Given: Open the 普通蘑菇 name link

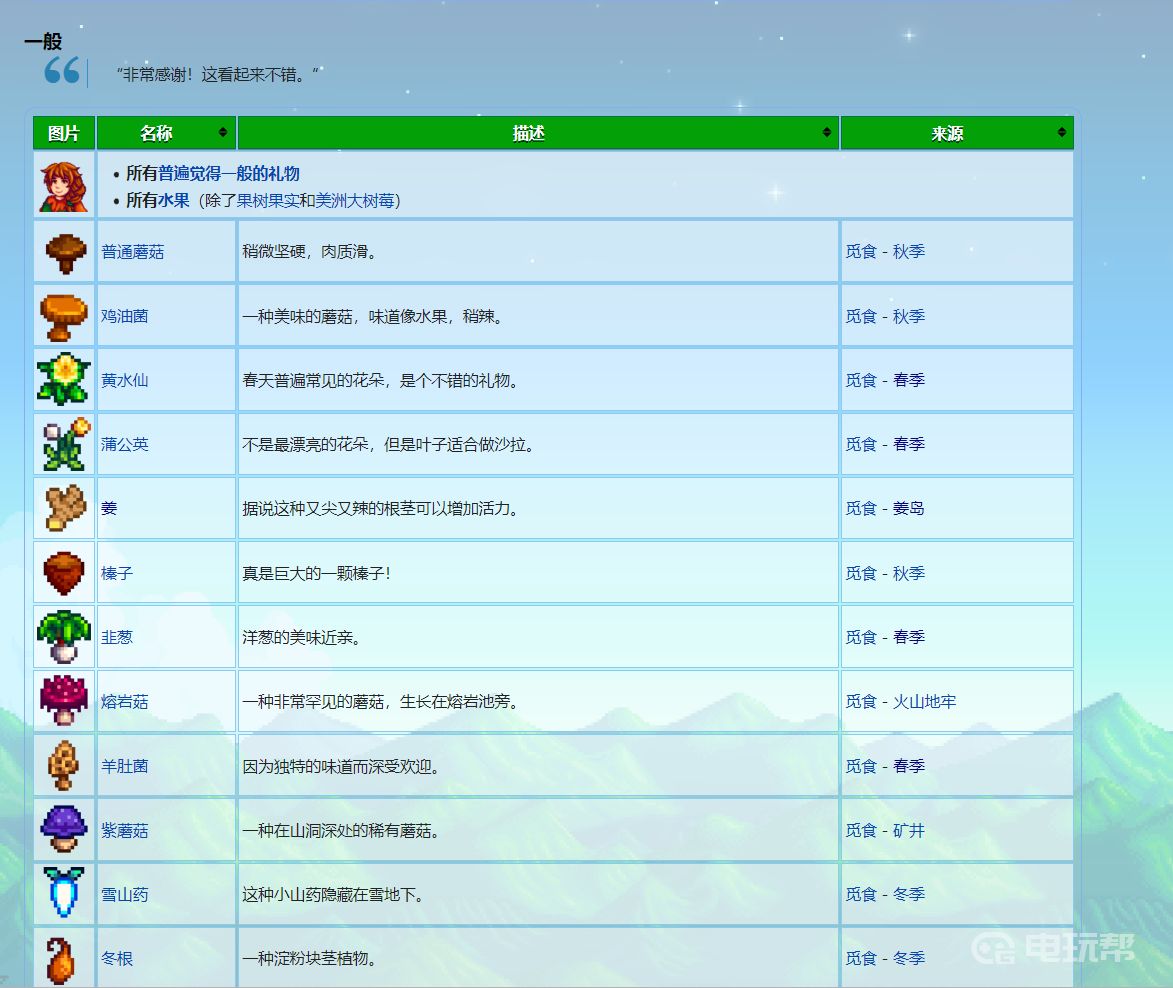Looking at the screenshot, I should (x=132, y=252).
